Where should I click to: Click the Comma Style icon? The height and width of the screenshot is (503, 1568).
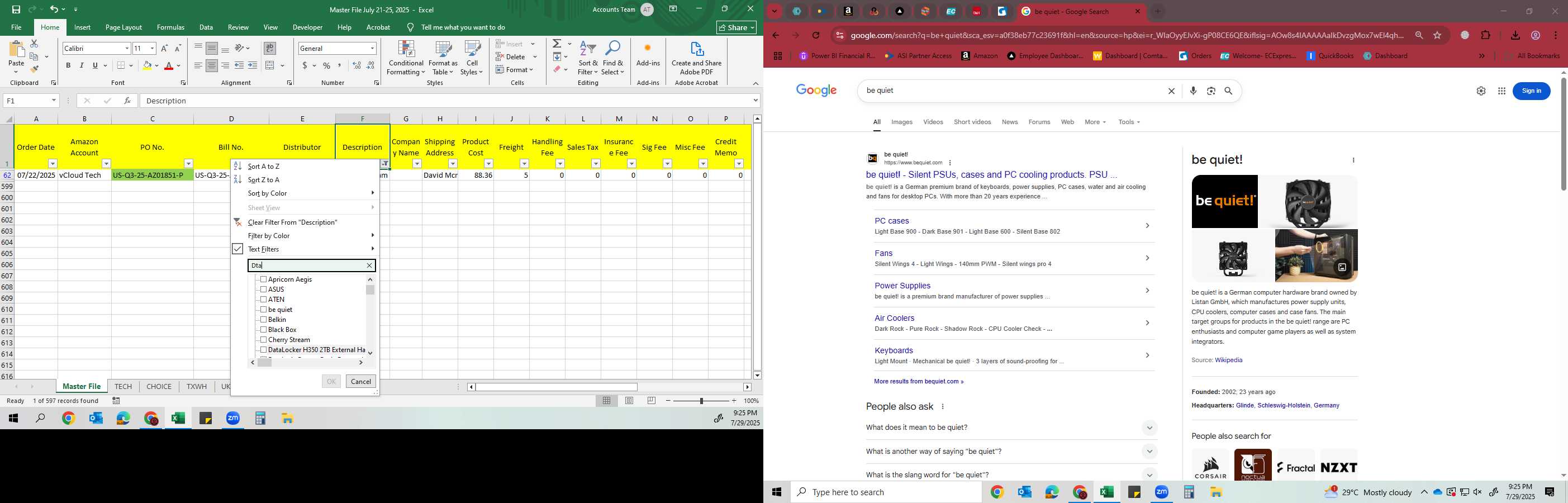click(340, 66)
